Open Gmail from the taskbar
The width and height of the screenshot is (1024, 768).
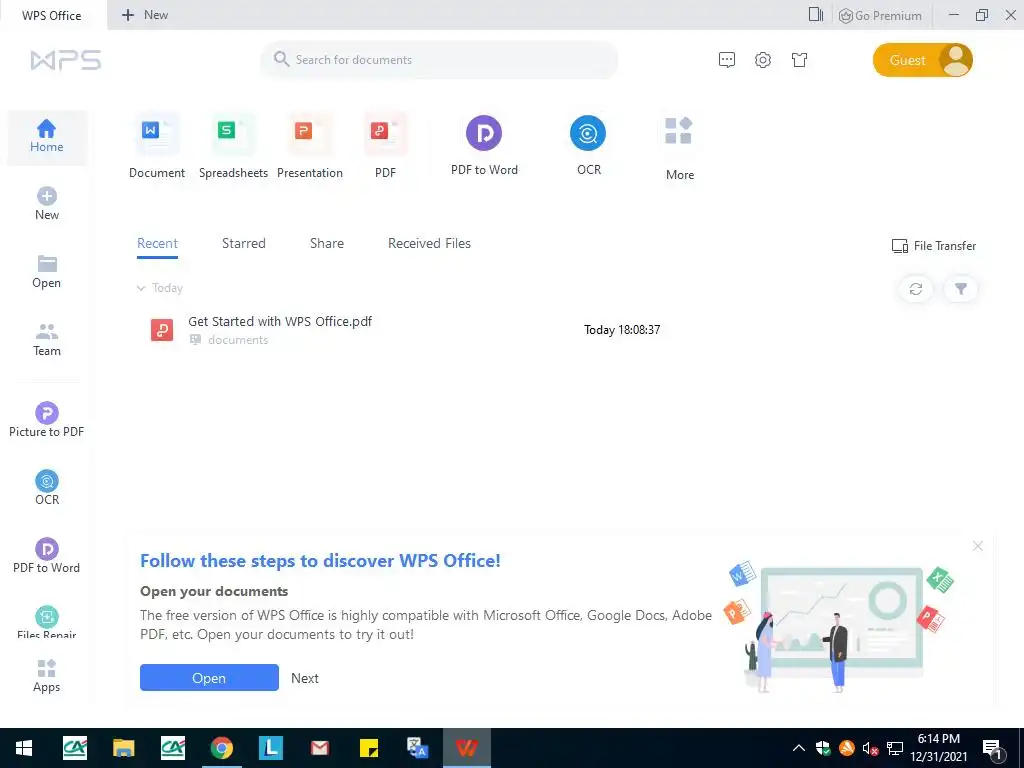(319, 748)
